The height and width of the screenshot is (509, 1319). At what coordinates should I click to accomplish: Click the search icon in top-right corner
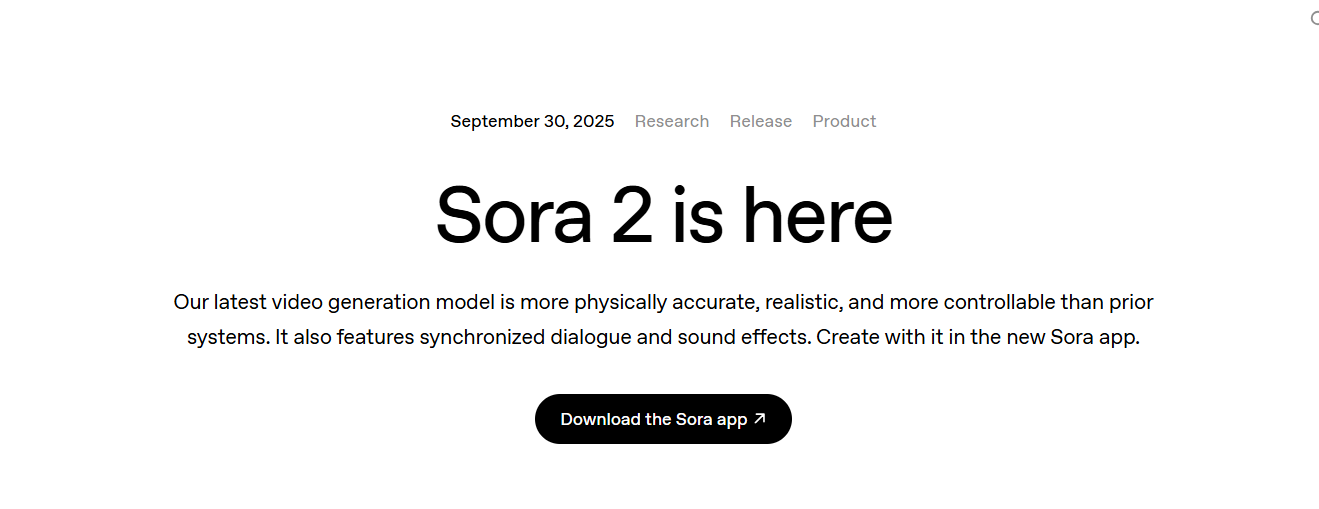point(1314,18)
